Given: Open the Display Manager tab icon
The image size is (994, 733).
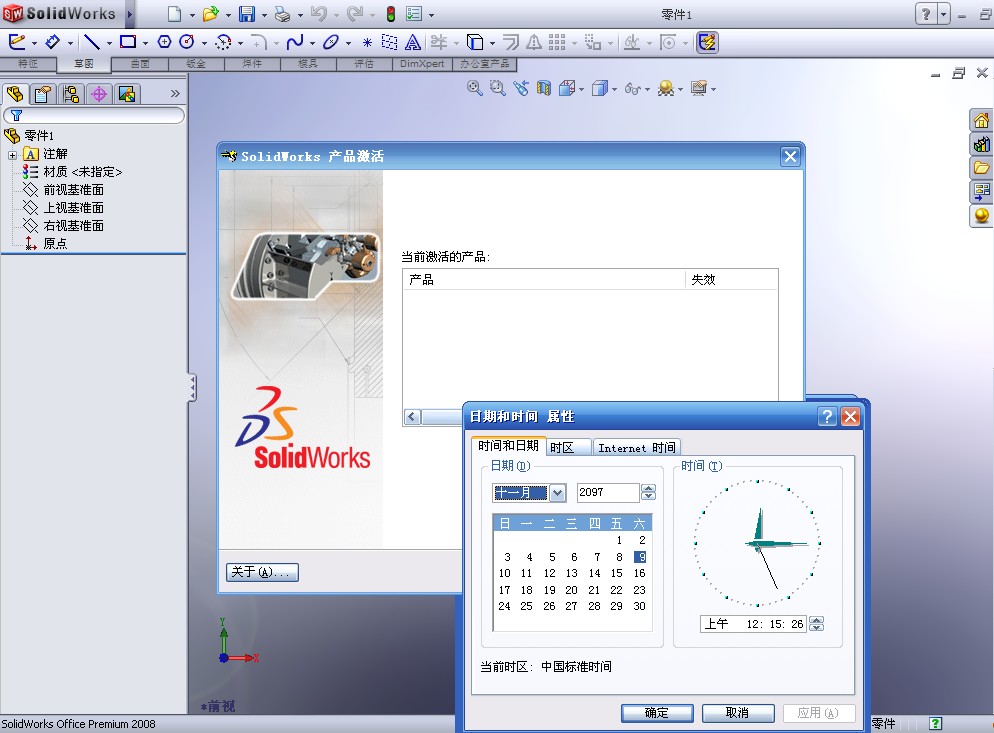Looking at the screenshot, I should pos(127,94).
